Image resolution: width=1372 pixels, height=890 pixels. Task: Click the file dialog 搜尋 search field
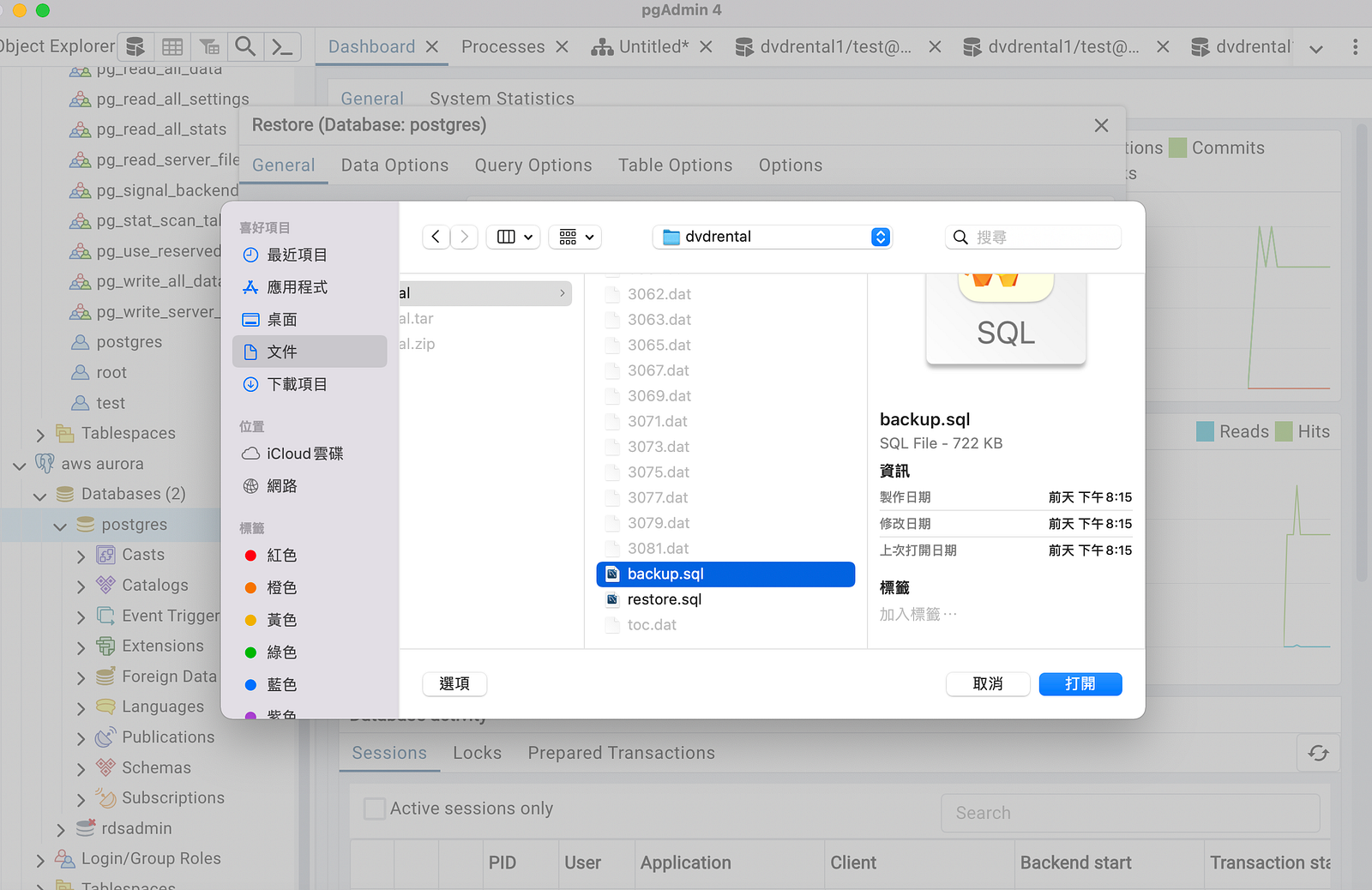pos(1033,237)
